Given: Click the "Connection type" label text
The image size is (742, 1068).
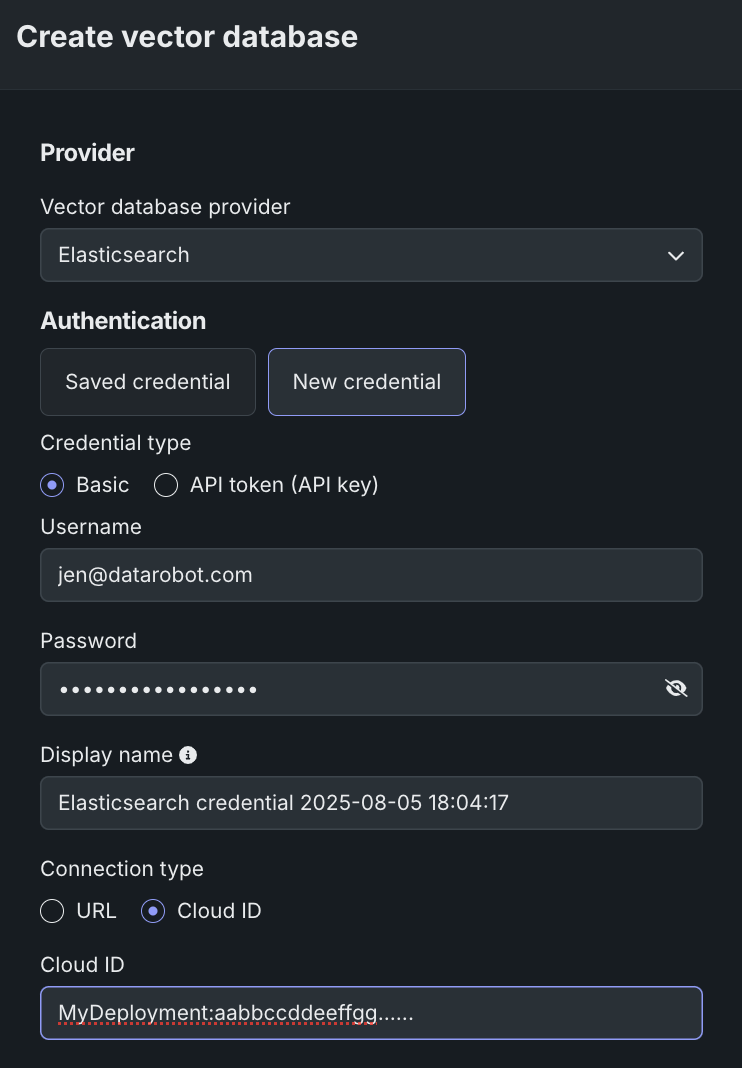Looking at the screenshot, I should coord(122,868).
